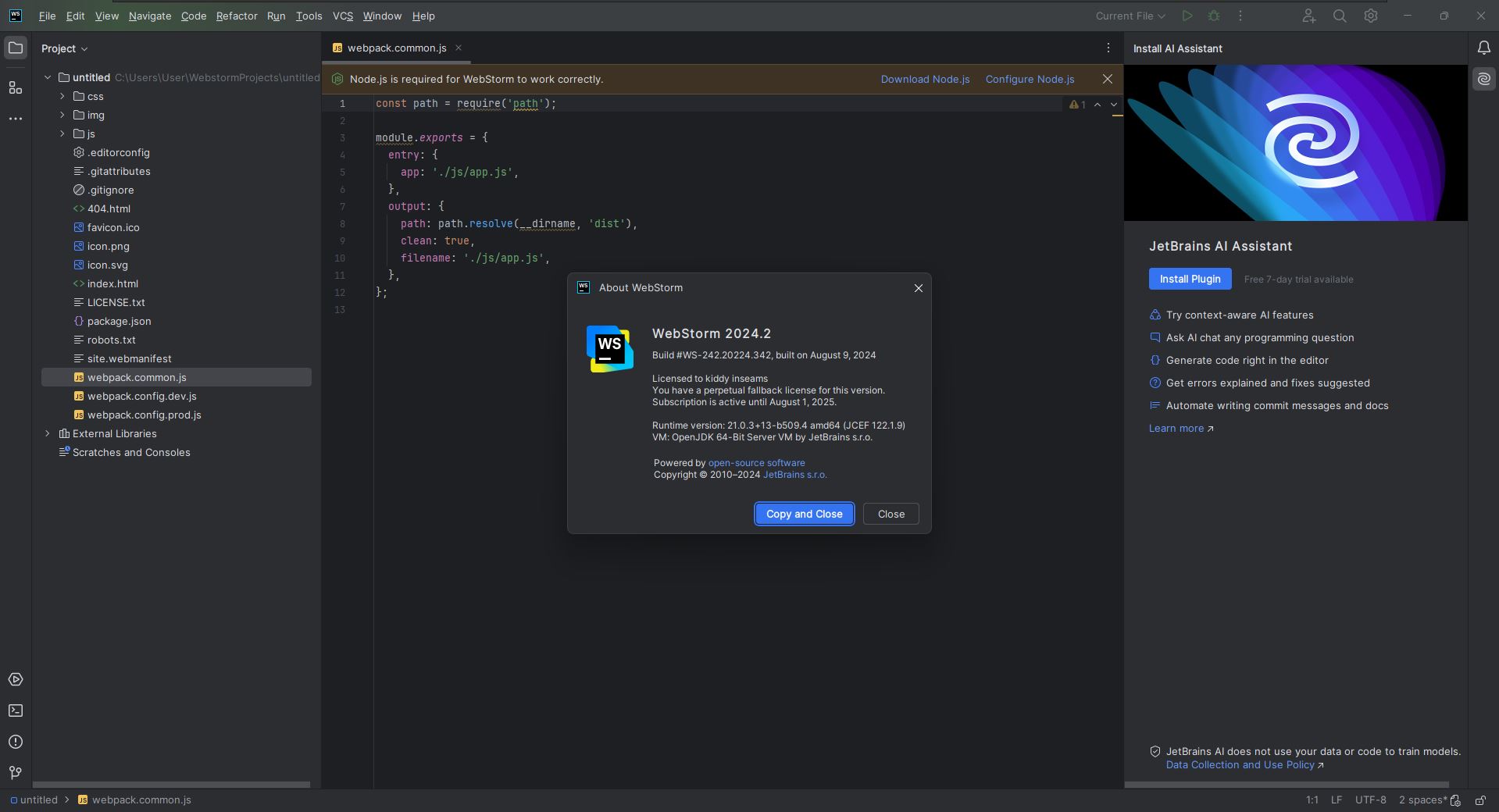Click the Debug bug icon

(1213, 16)
